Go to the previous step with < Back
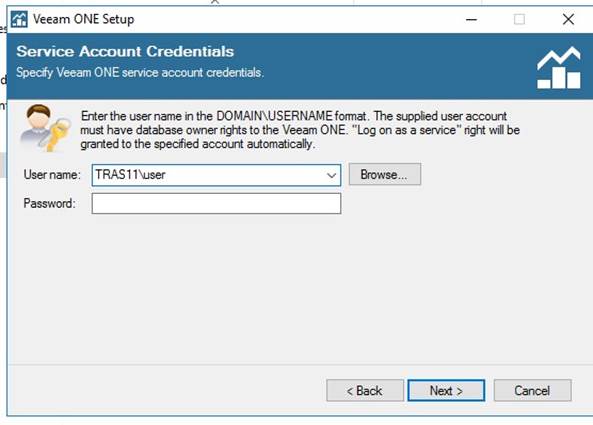Viewport: 593px width, 425px height. point(365,391)
